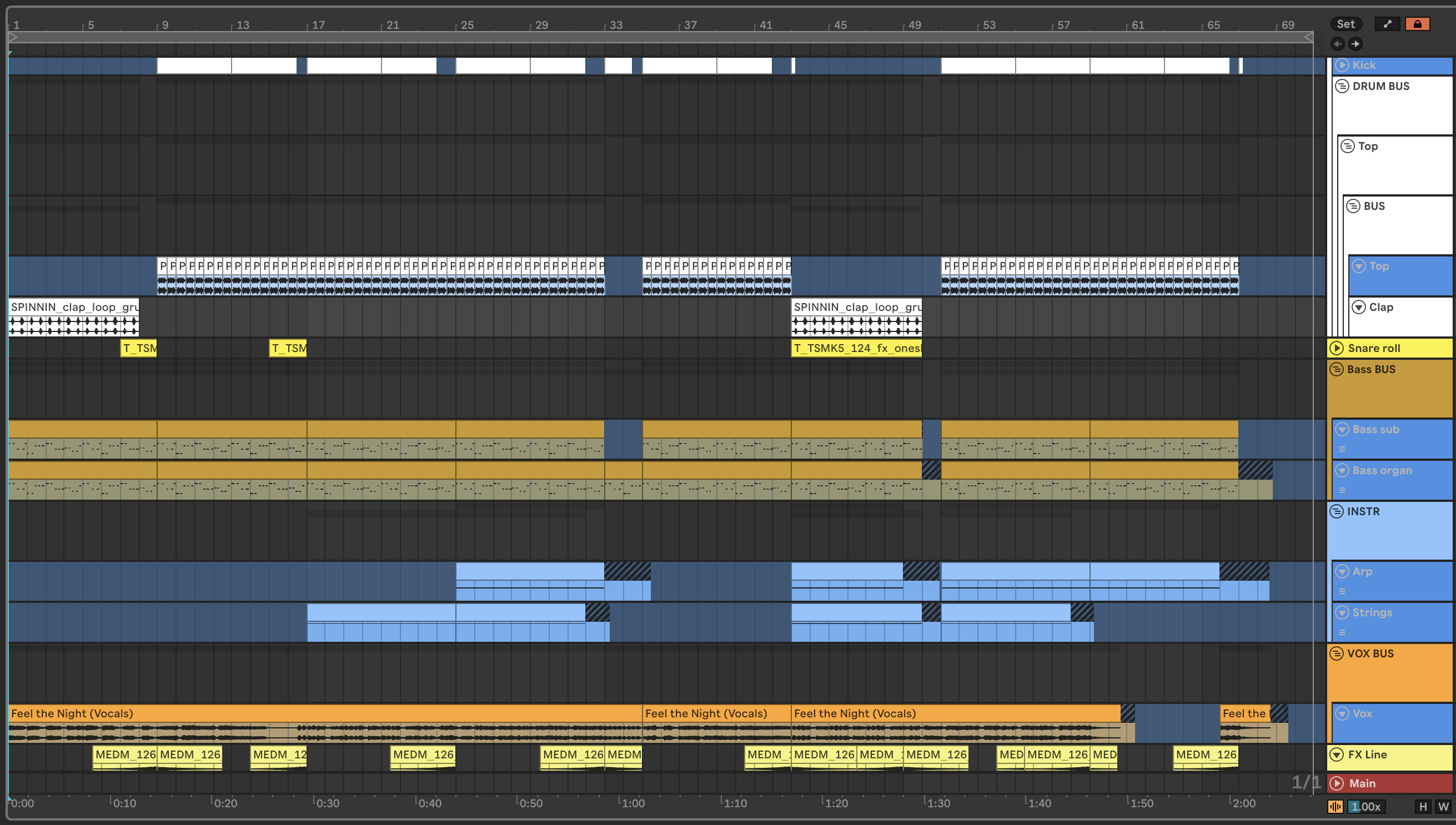Open the take lanes icon under Strings
The height and width of the screenshot is (825, 1456).
(x=1342, y=633)
